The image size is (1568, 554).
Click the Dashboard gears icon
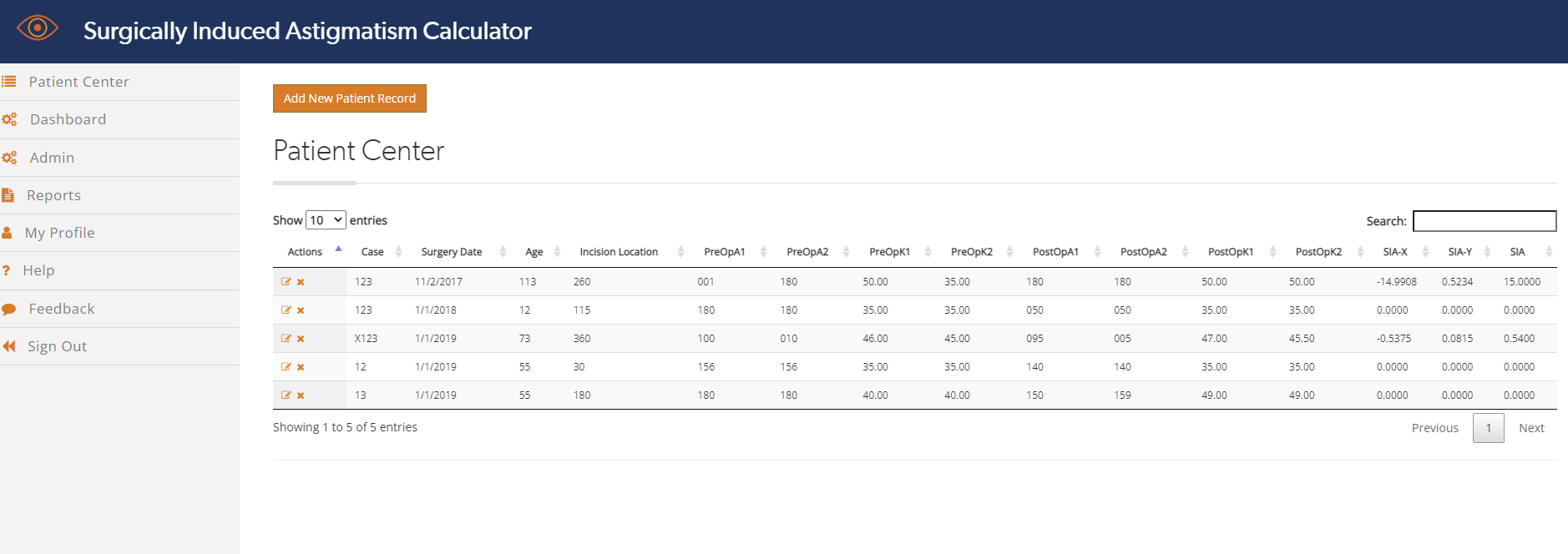tap(9, 119)
